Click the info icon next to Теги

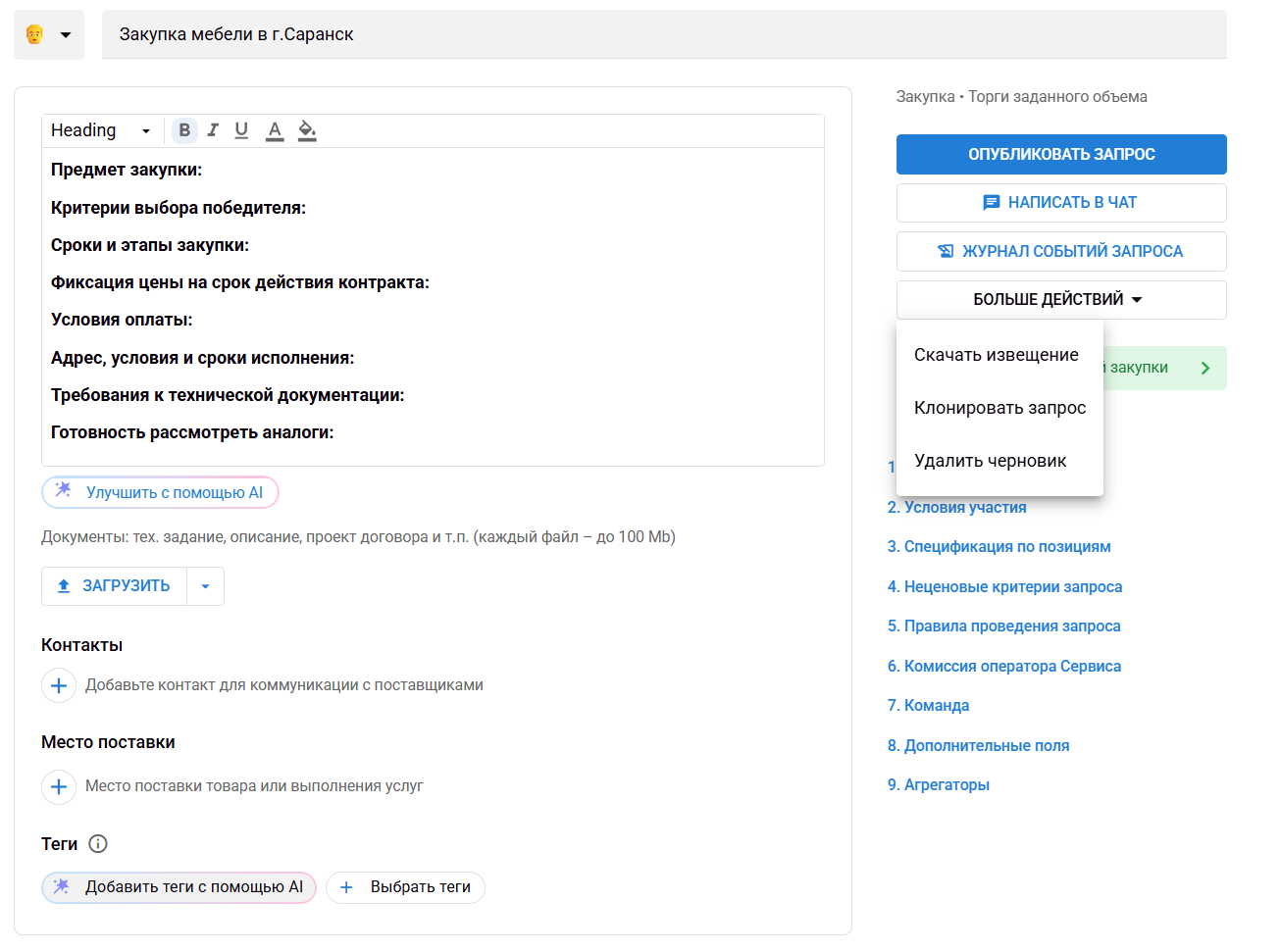pos(98,844)
